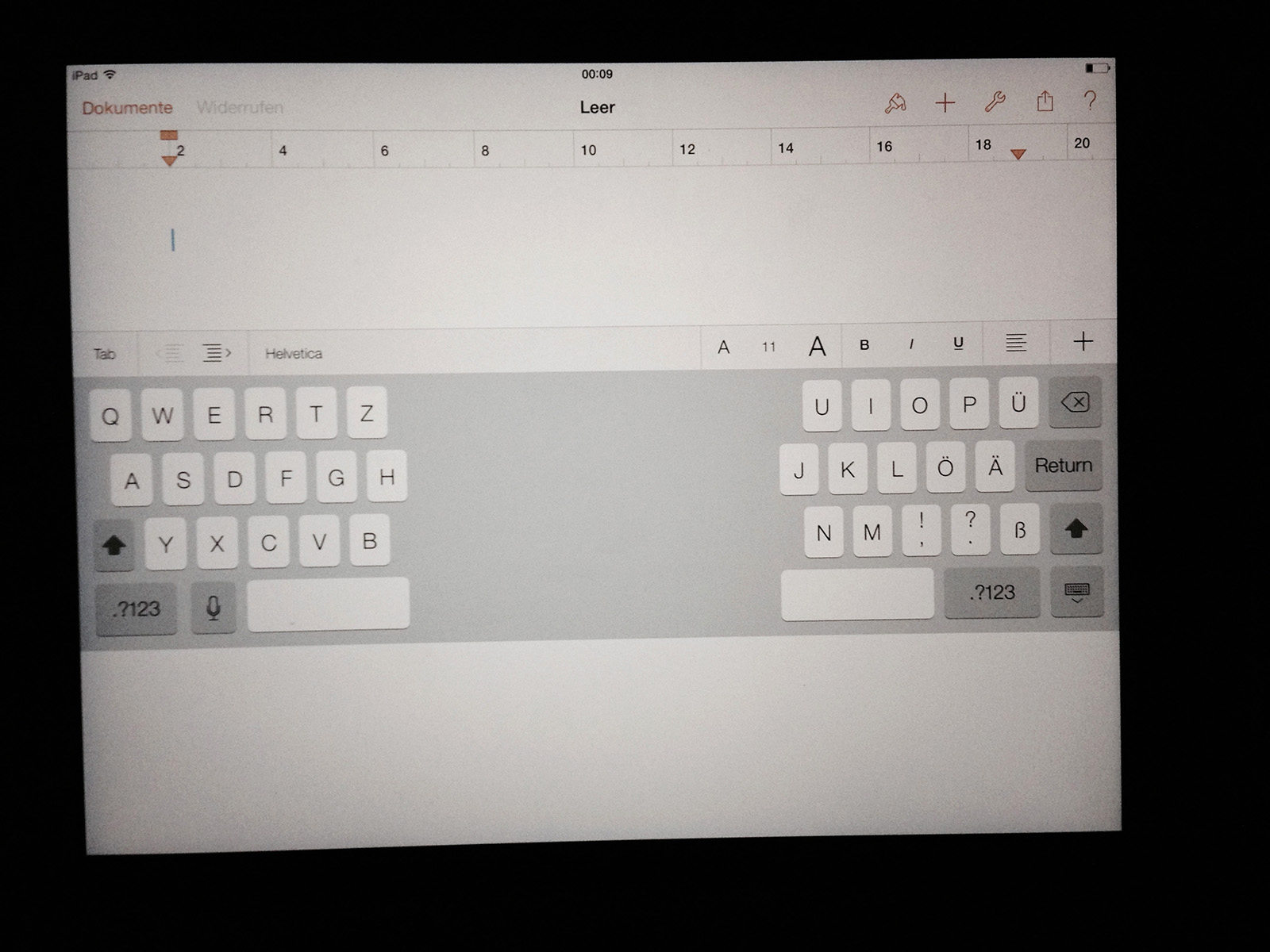Switch to numbers with right .?123 key

[992, 593]
